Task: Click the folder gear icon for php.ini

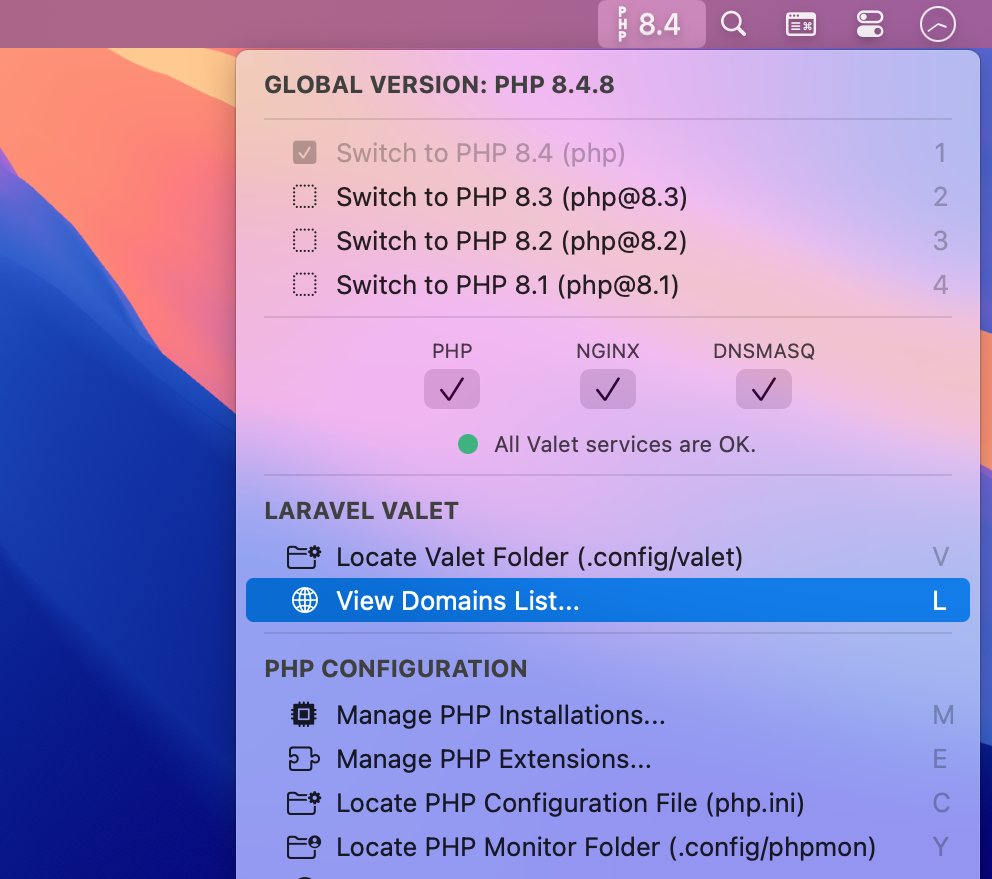Action: [304, 803]
